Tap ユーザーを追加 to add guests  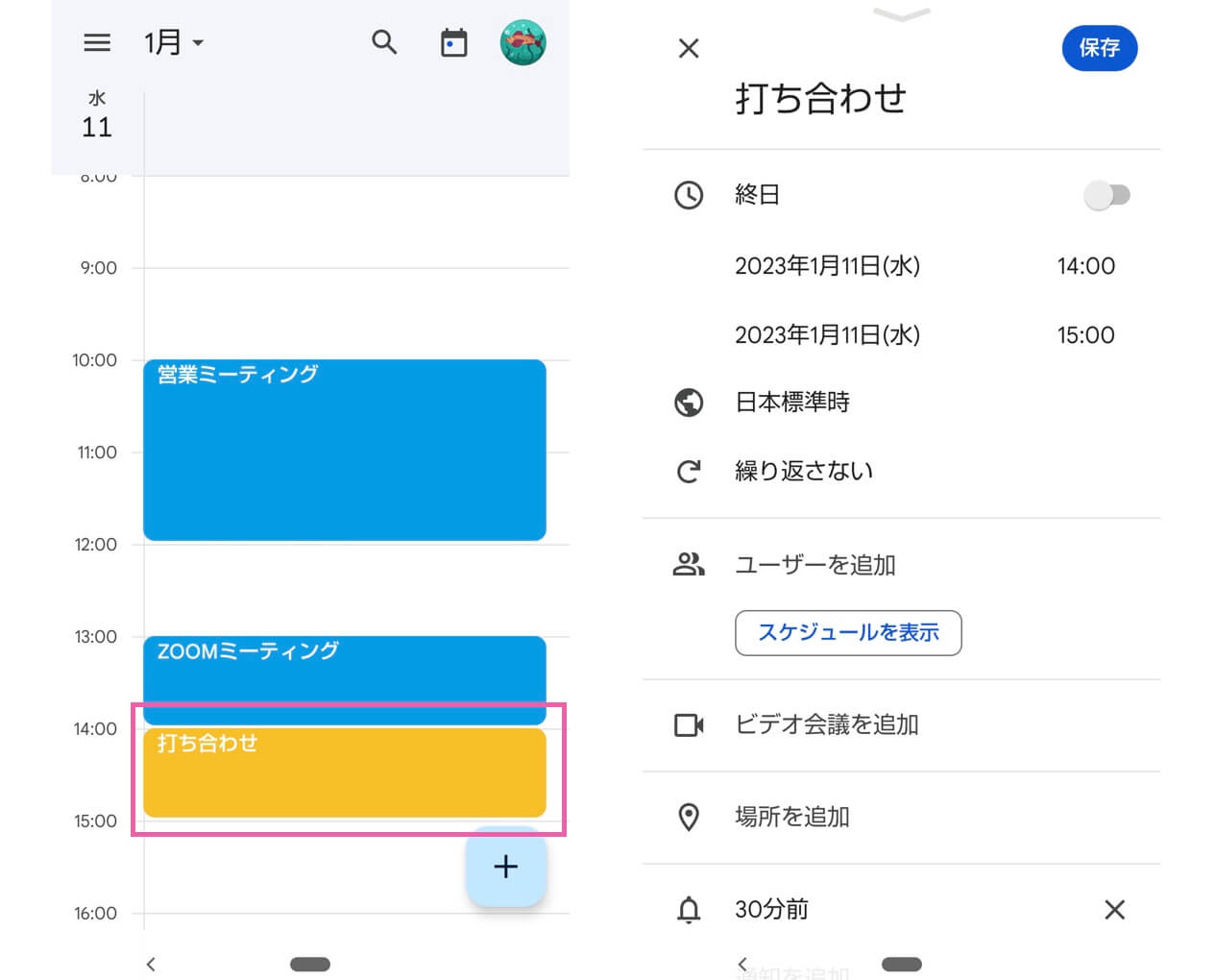point(815,565)
